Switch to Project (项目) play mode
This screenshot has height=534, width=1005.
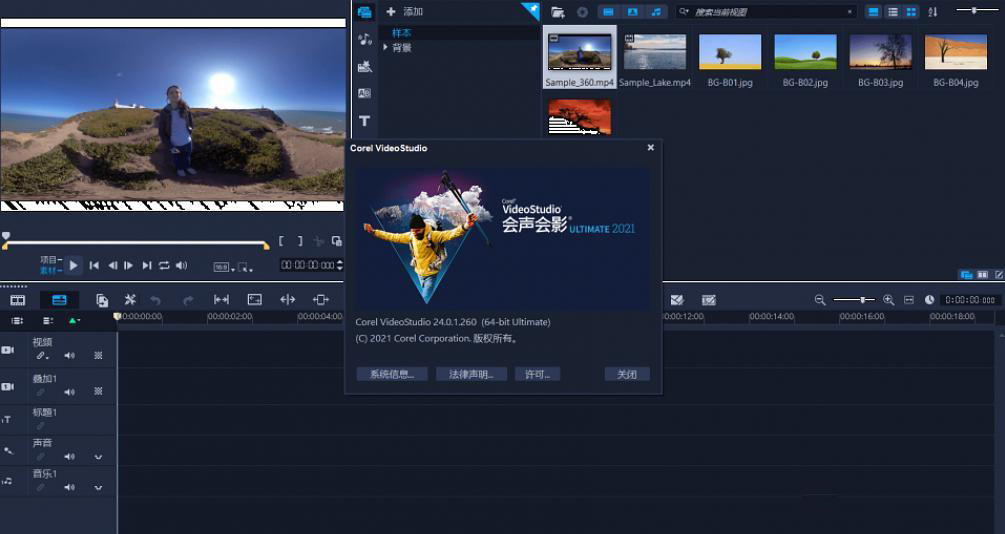point(51,260)
